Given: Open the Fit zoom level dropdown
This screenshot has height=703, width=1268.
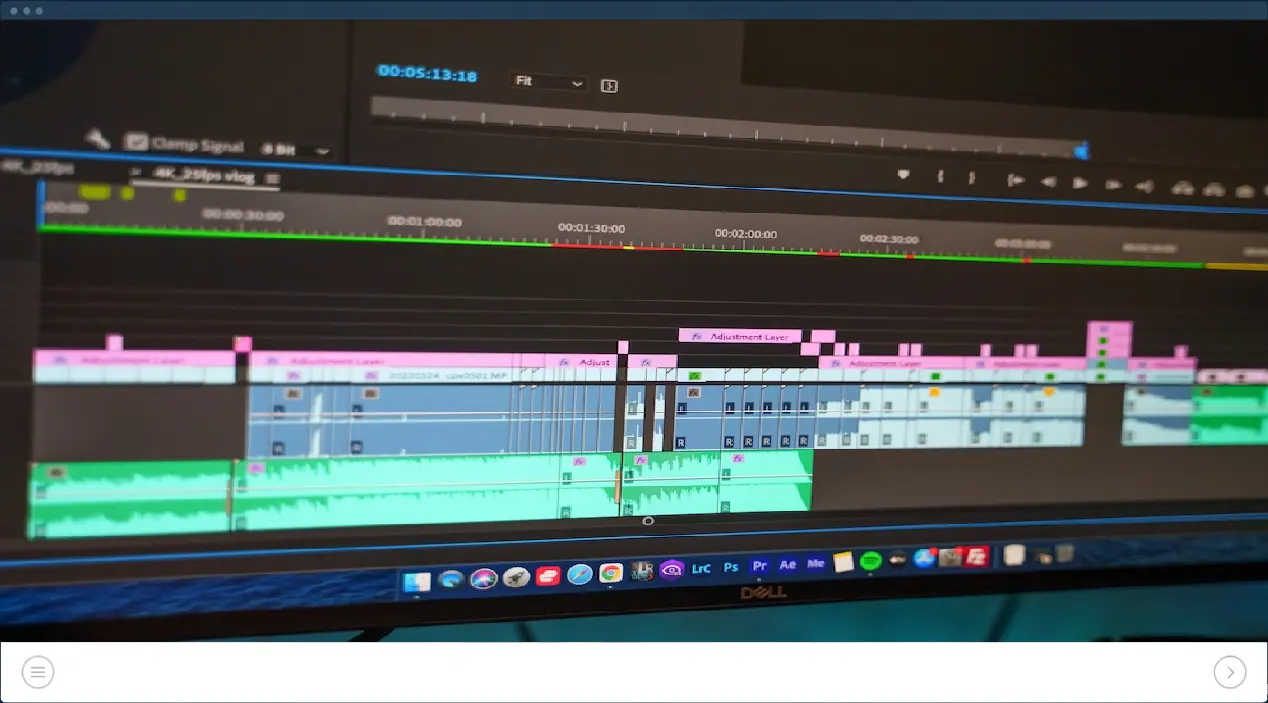Looking at the screenshot, I should [548, 82].
